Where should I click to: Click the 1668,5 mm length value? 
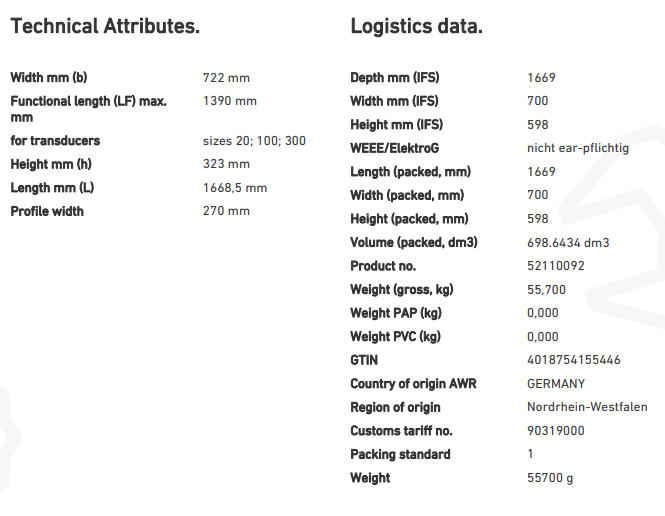[x=235, y=188]
